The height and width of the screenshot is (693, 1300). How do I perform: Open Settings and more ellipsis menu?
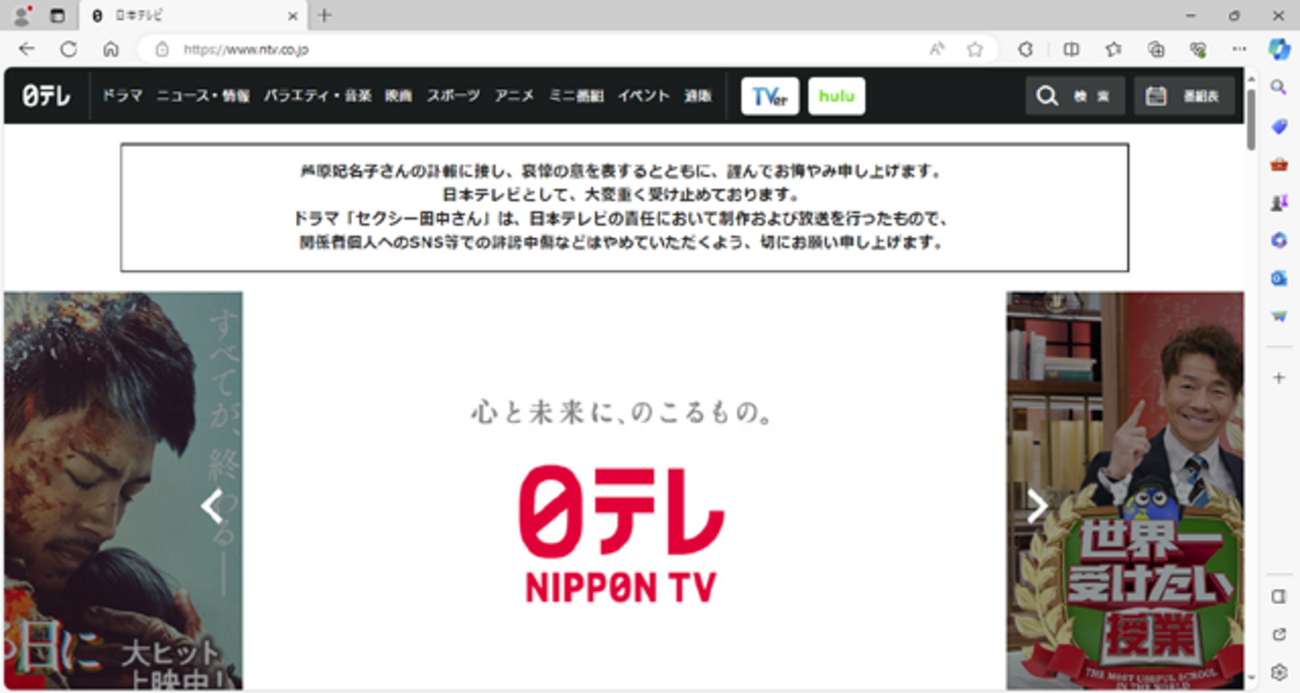(1239, 49)
